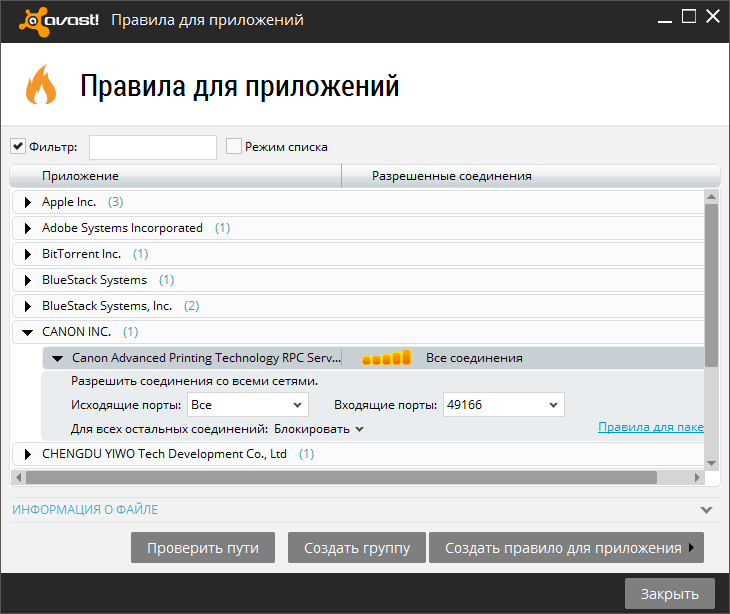Click the Разрешенные соединения column header

[531, 176]
